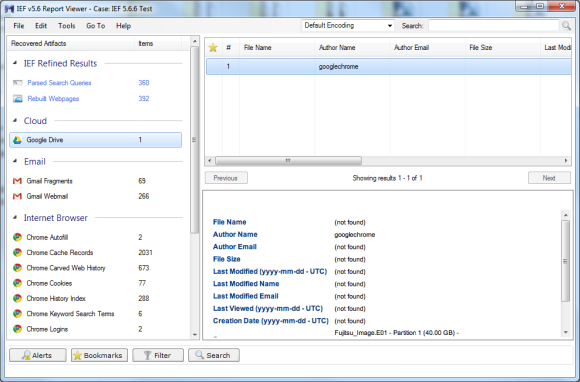Image resolution: width=580 pixels, height=382 pixels.
Task: Click the details pane vertical scrollbar thumb
Action: [x=566, y=261]
